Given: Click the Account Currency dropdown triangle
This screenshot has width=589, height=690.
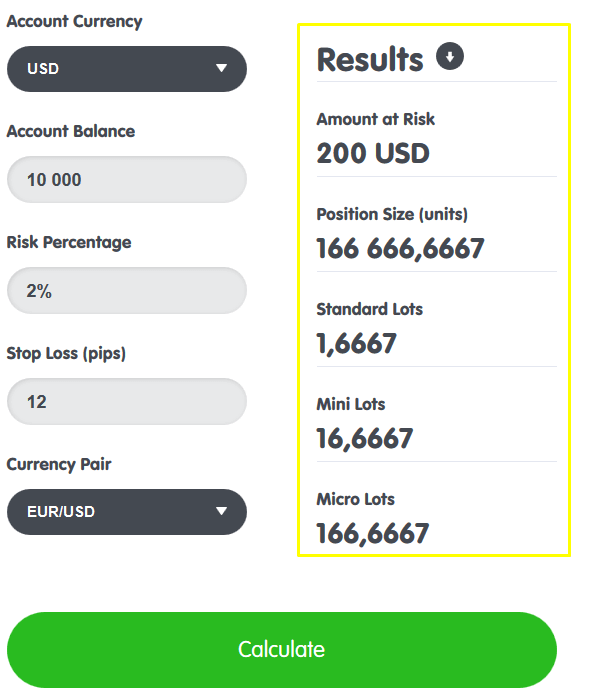Looking at the screenshot, I should click(221, 68).
